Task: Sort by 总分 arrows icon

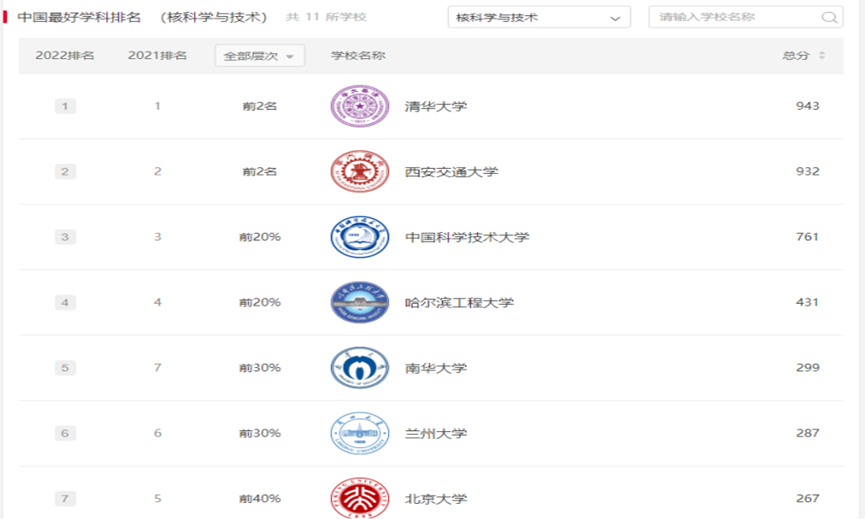Action: [x=822, y=55]
